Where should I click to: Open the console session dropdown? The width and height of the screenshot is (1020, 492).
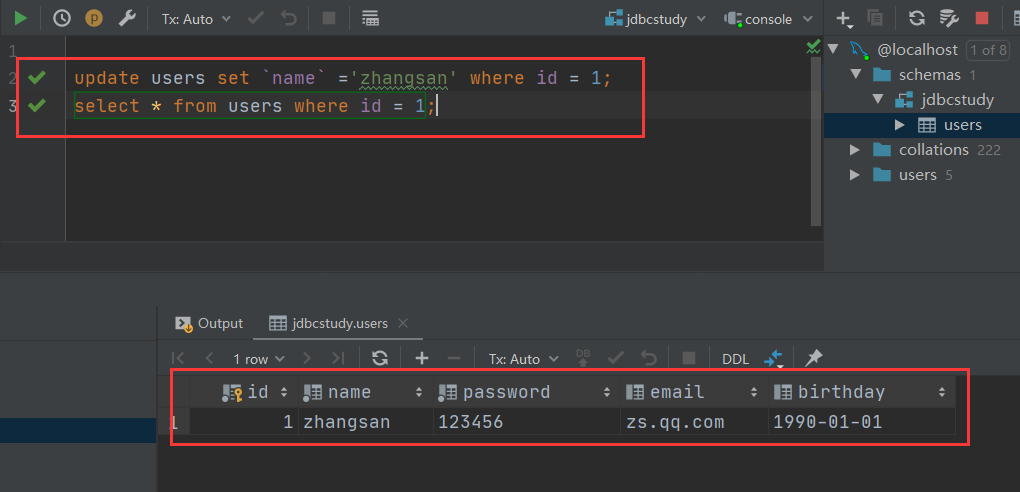pos(769,19)
